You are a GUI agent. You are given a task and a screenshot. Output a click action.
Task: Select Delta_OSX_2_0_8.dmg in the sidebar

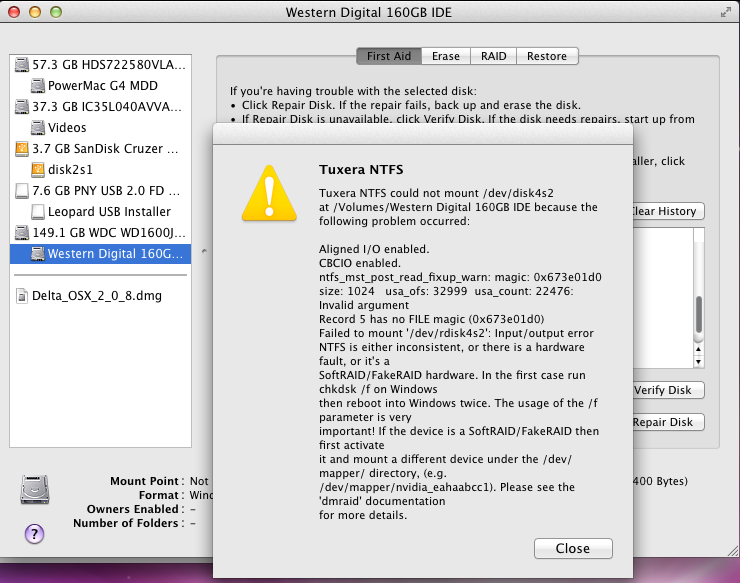(x=101, y=296)
